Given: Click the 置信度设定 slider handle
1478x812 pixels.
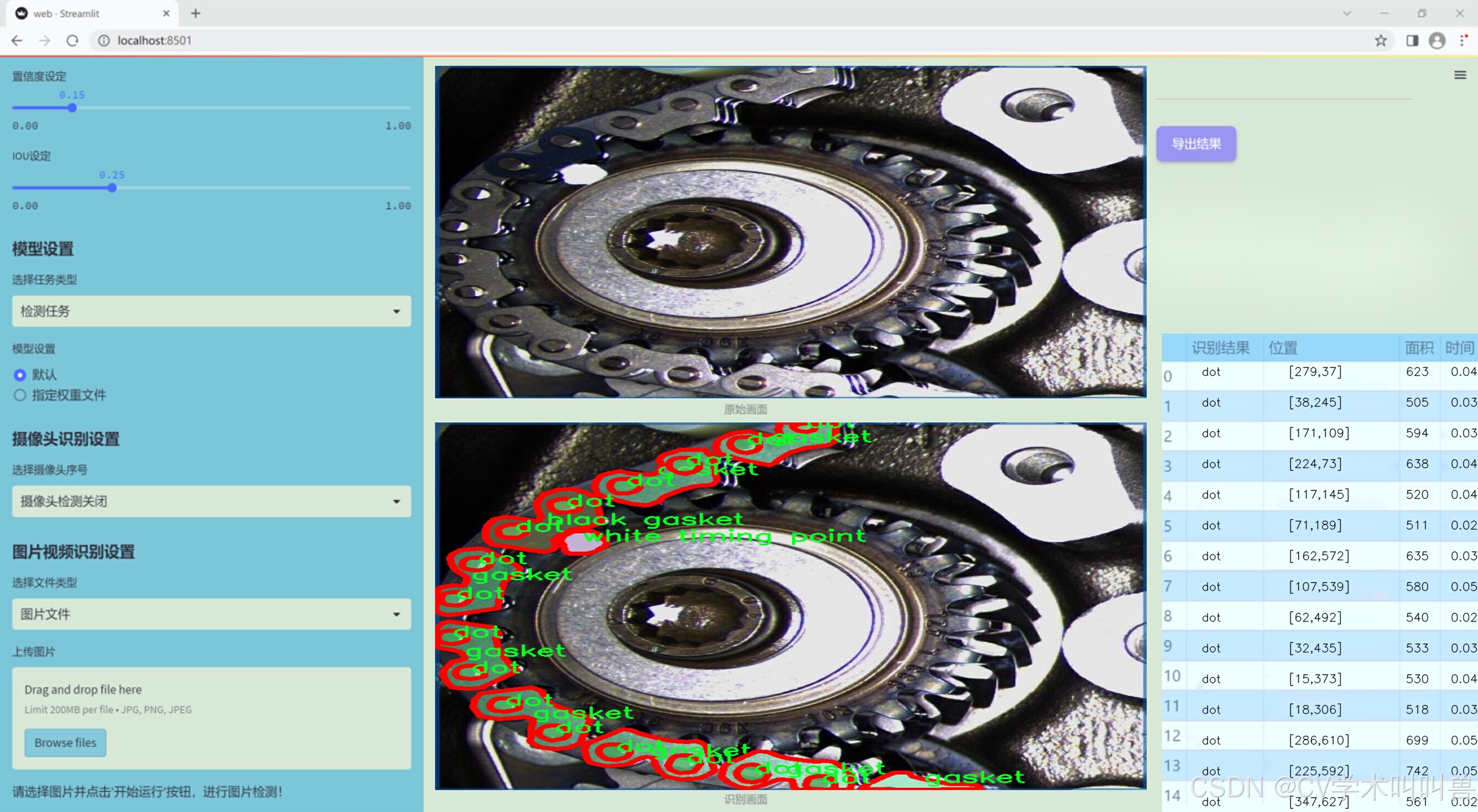Looking at the screenshot, I should click(72, 108).
